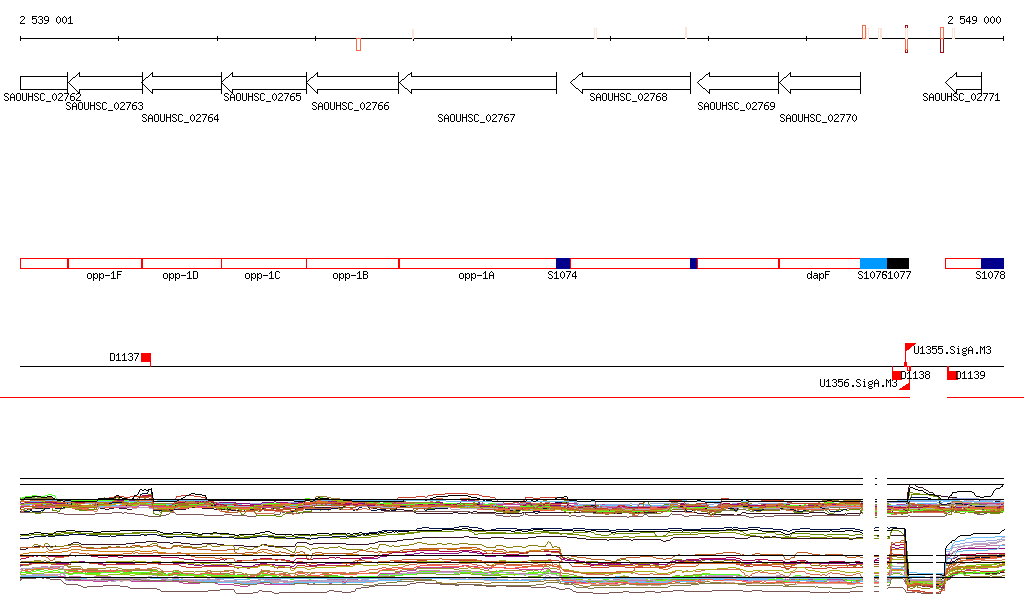This screenshot has height=611, width=1024.
Task: Click the red D1139 marker square
Action: coord(952,375)
